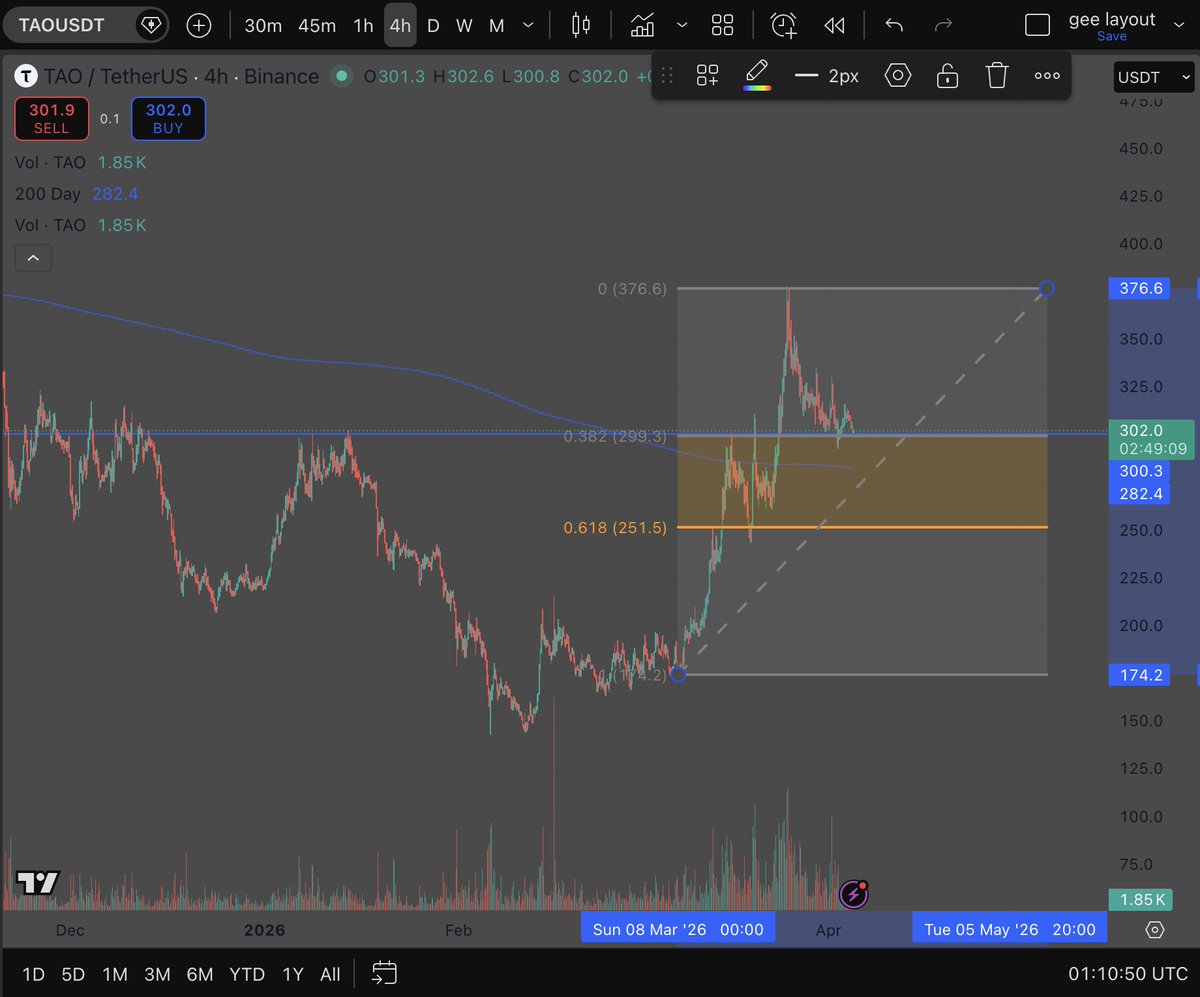Open the line color pencil tool
This screenshot has width=1200, height=997.
pos(757,75)
